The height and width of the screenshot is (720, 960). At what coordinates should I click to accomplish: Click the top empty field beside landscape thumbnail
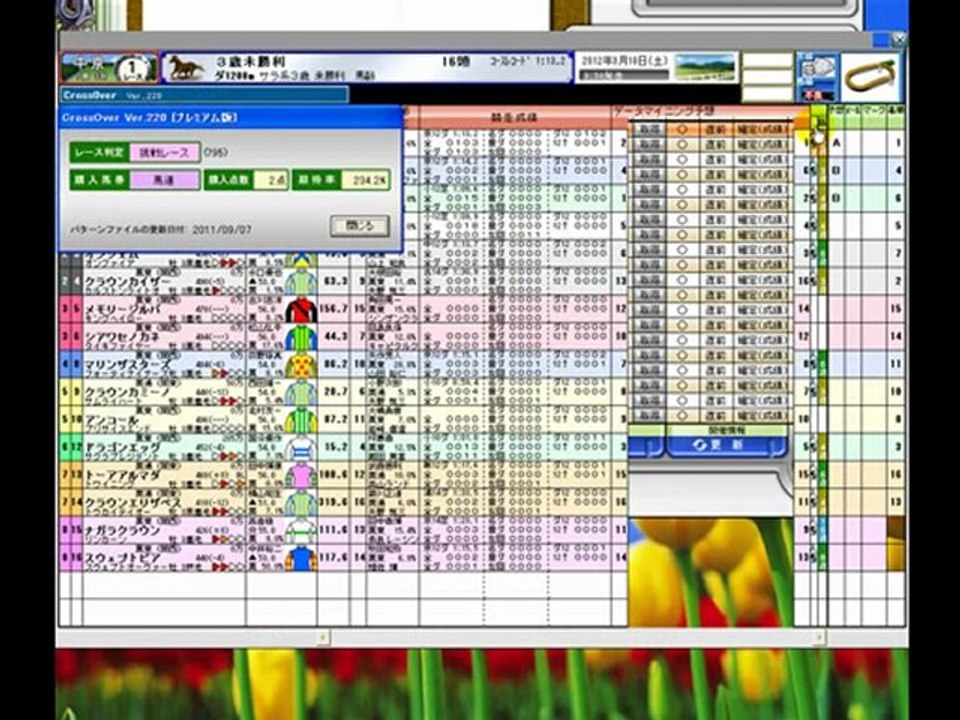[x=767, y=61]
